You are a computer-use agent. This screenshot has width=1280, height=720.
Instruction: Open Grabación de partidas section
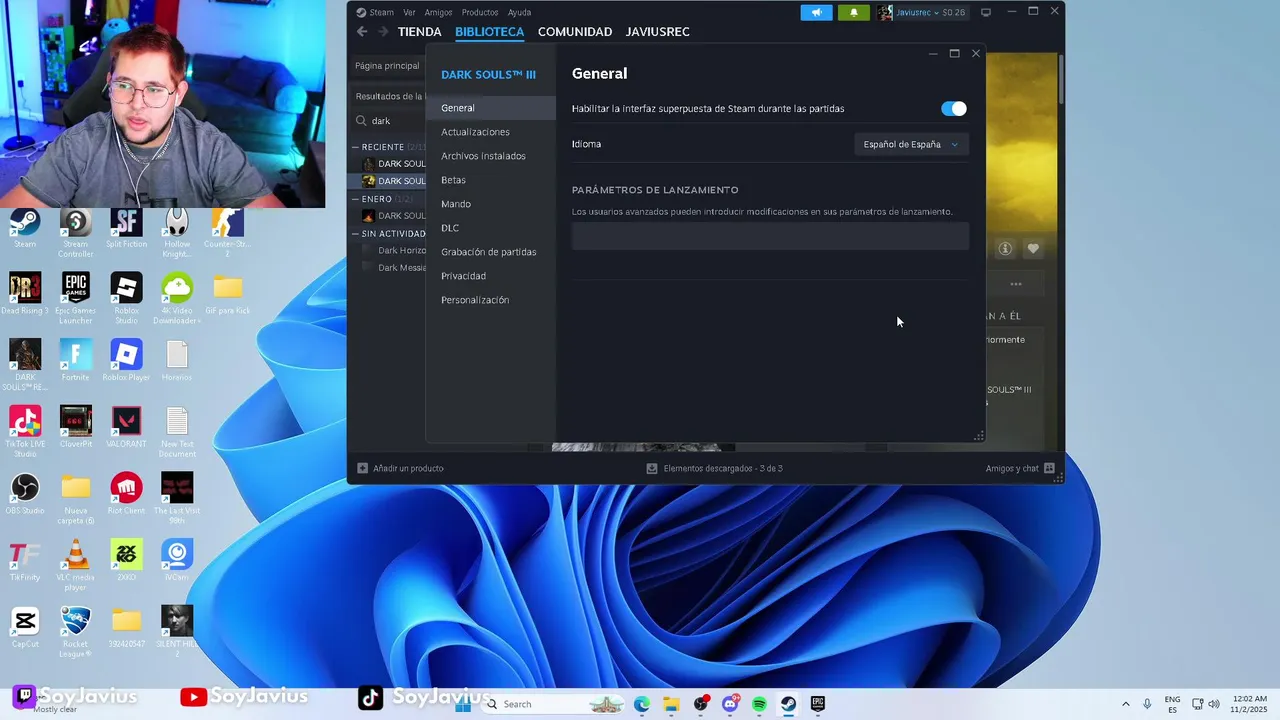[489, 252]
